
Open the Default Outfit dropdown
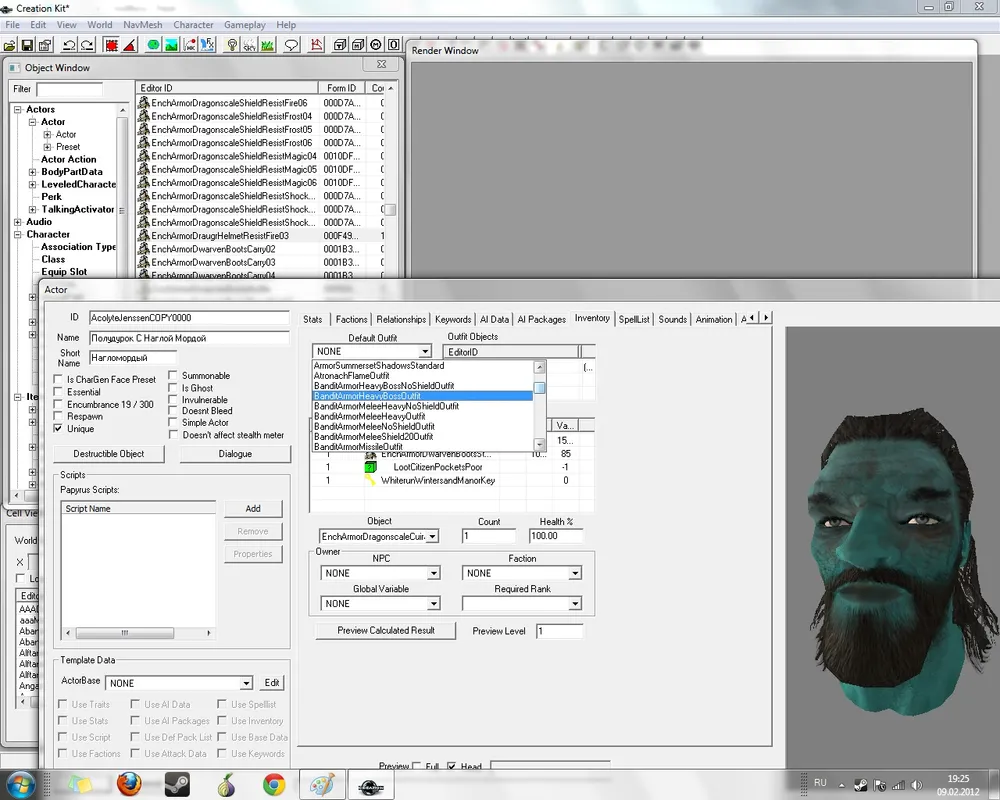425,352
